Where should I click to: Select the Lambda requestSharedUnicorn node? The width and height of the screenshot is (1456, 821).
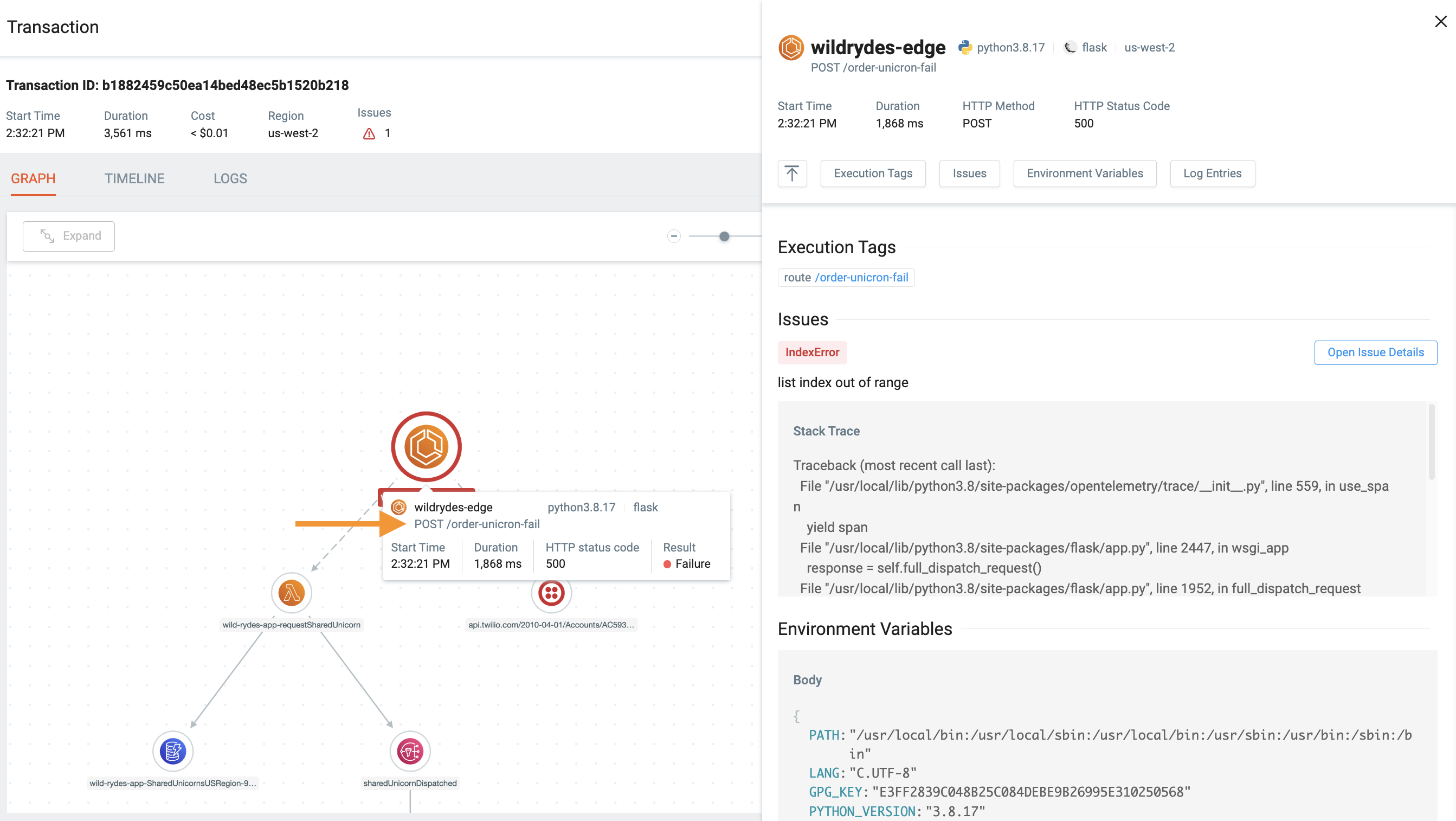pyautogui.click(x=291, y=593)
